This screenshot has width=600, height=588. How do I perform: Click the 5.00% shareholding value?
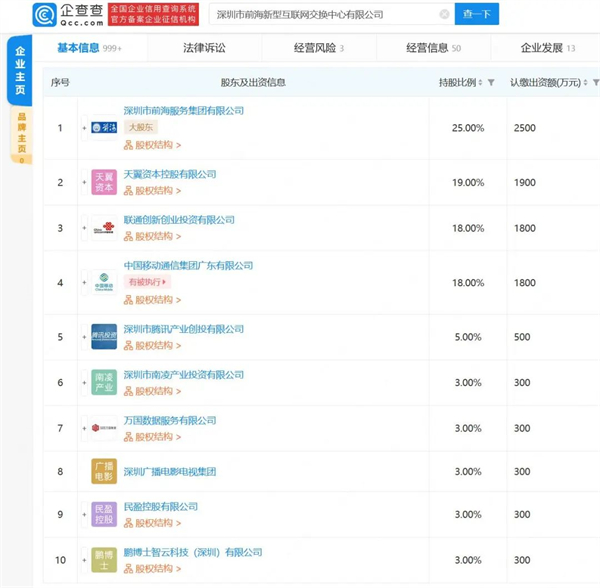click(x=468, y=337)
